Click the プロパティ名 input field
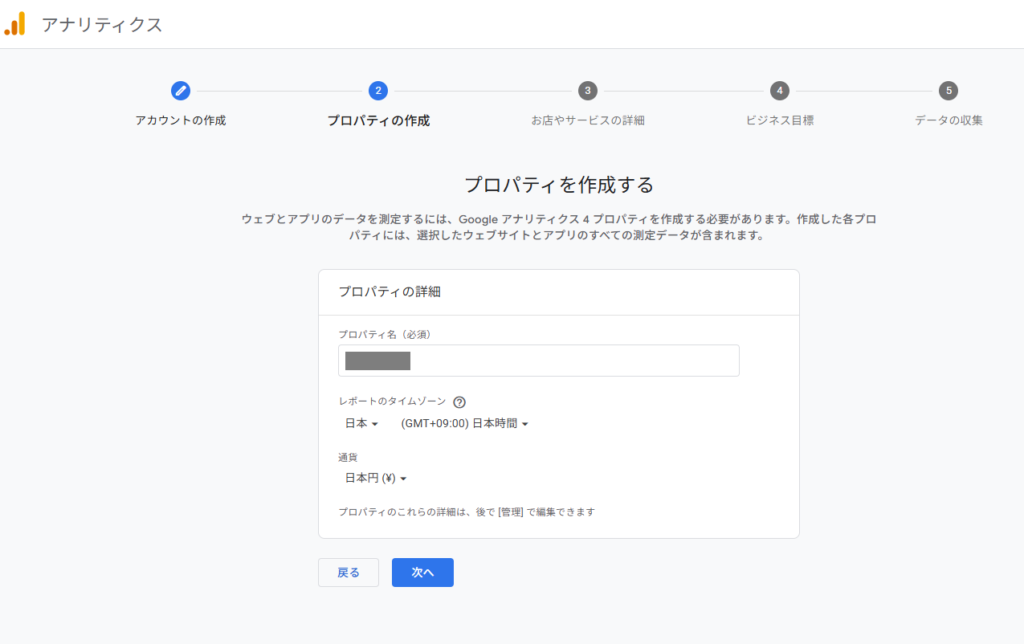 539,360
